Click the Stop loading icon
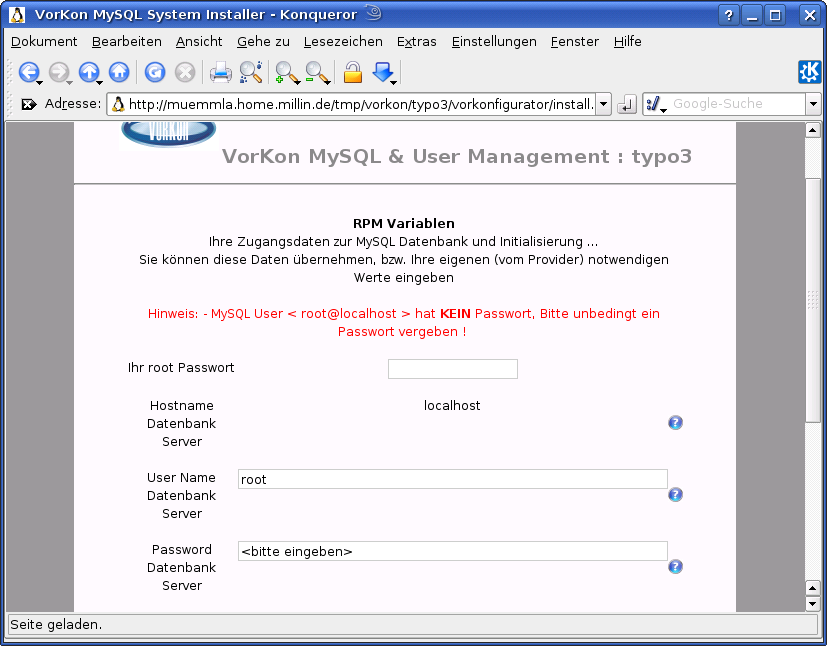 [185, 72]
